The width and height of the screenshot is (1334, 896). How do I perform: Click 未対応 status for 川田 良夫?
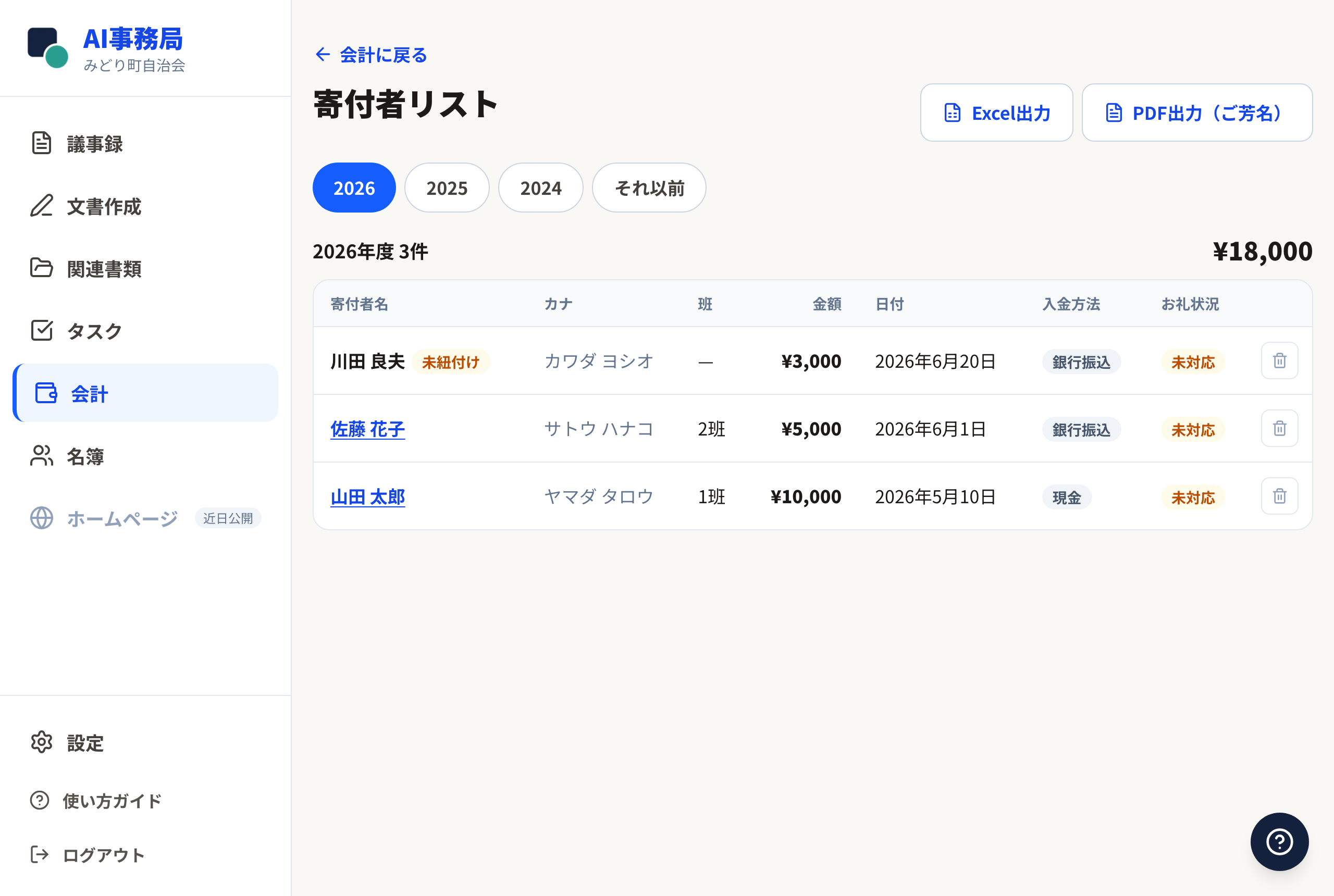click(1193, 362)
